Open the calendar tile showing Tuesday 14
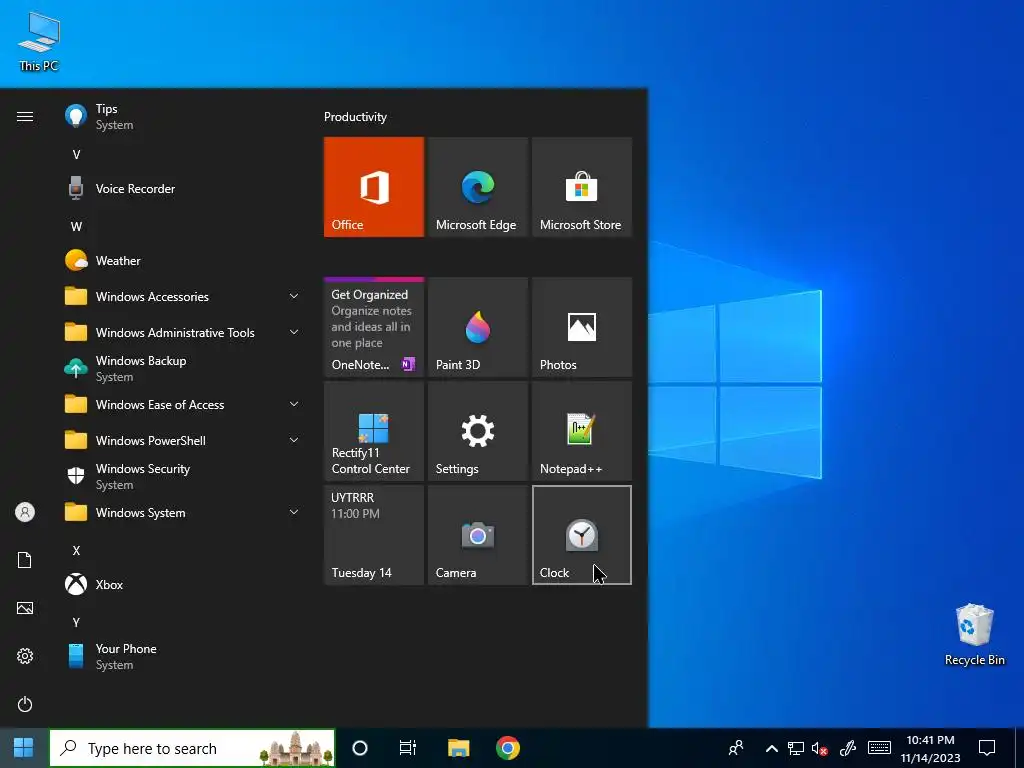The image size is (1024, 768). 374,535
